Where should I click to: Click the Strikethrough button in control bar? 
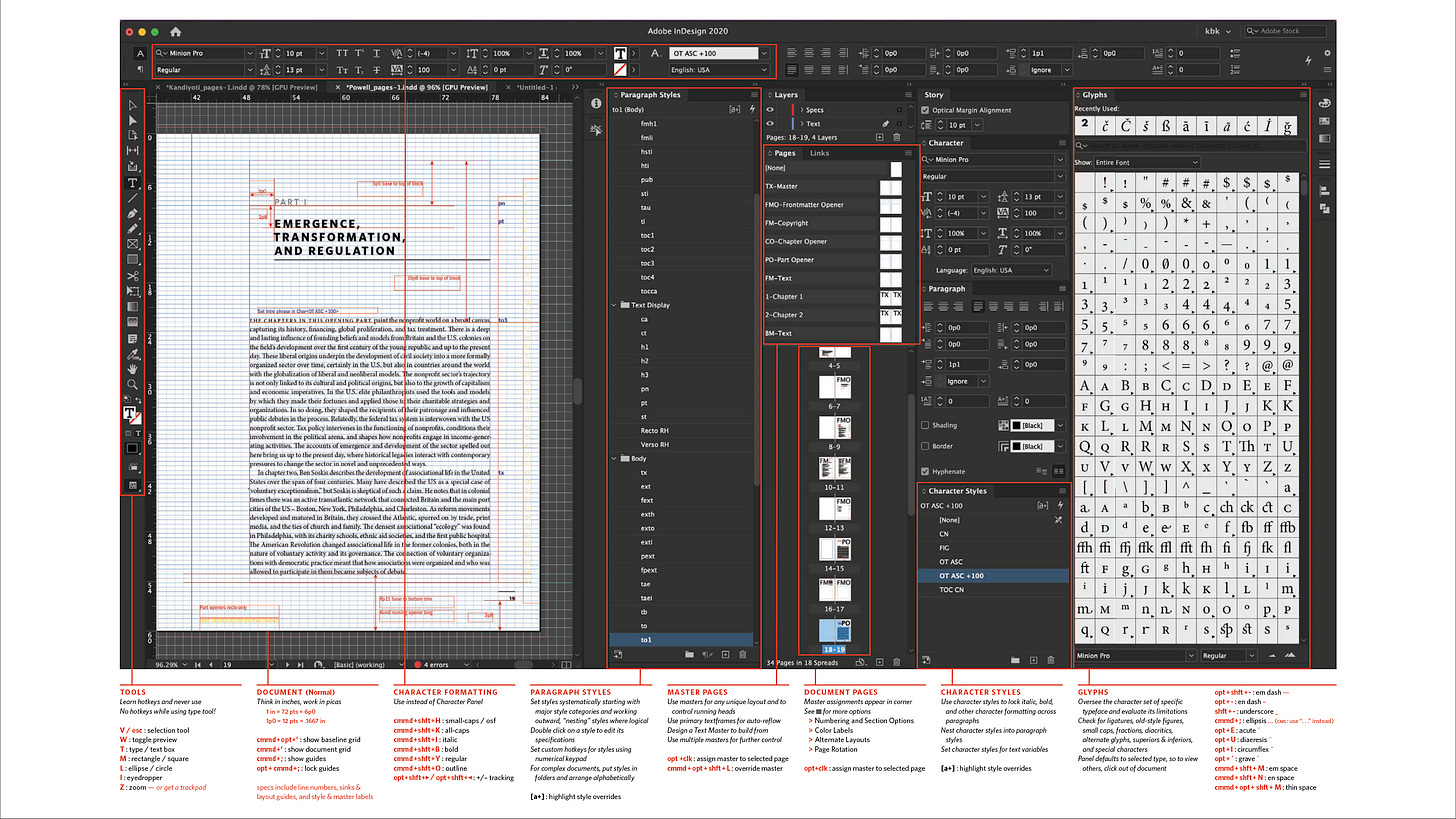pos(377,70)
